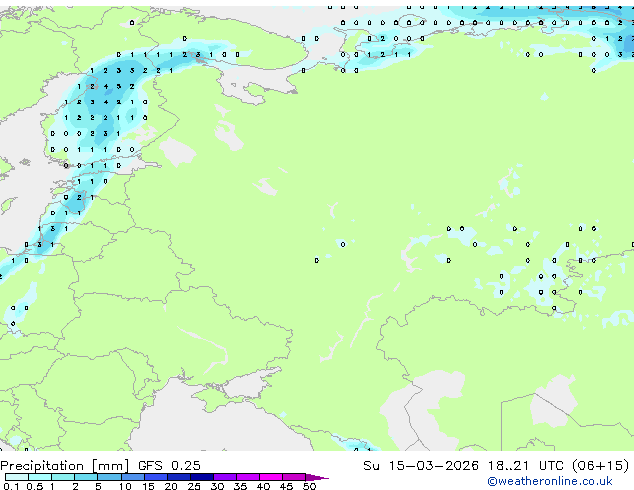Screen dimensions: 634x490
Task: Select the 15–20 mm legend color swatch
Action: [x=156, y=477]
